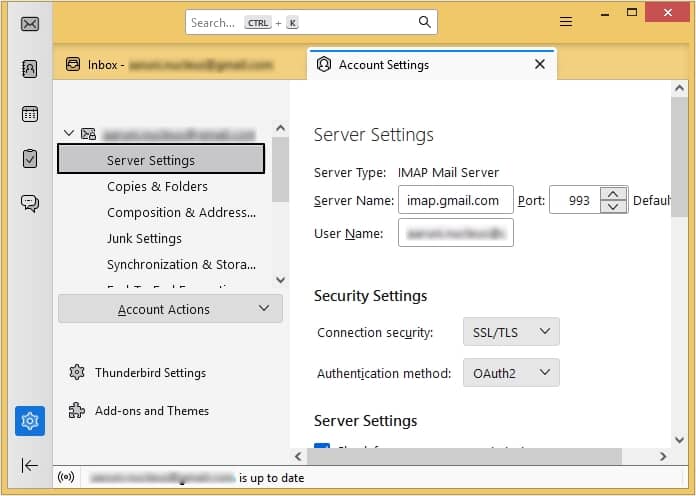This screenshot has height=496, width=696.
Task: Click the User Name input field
Action: (x=455, y=233)
